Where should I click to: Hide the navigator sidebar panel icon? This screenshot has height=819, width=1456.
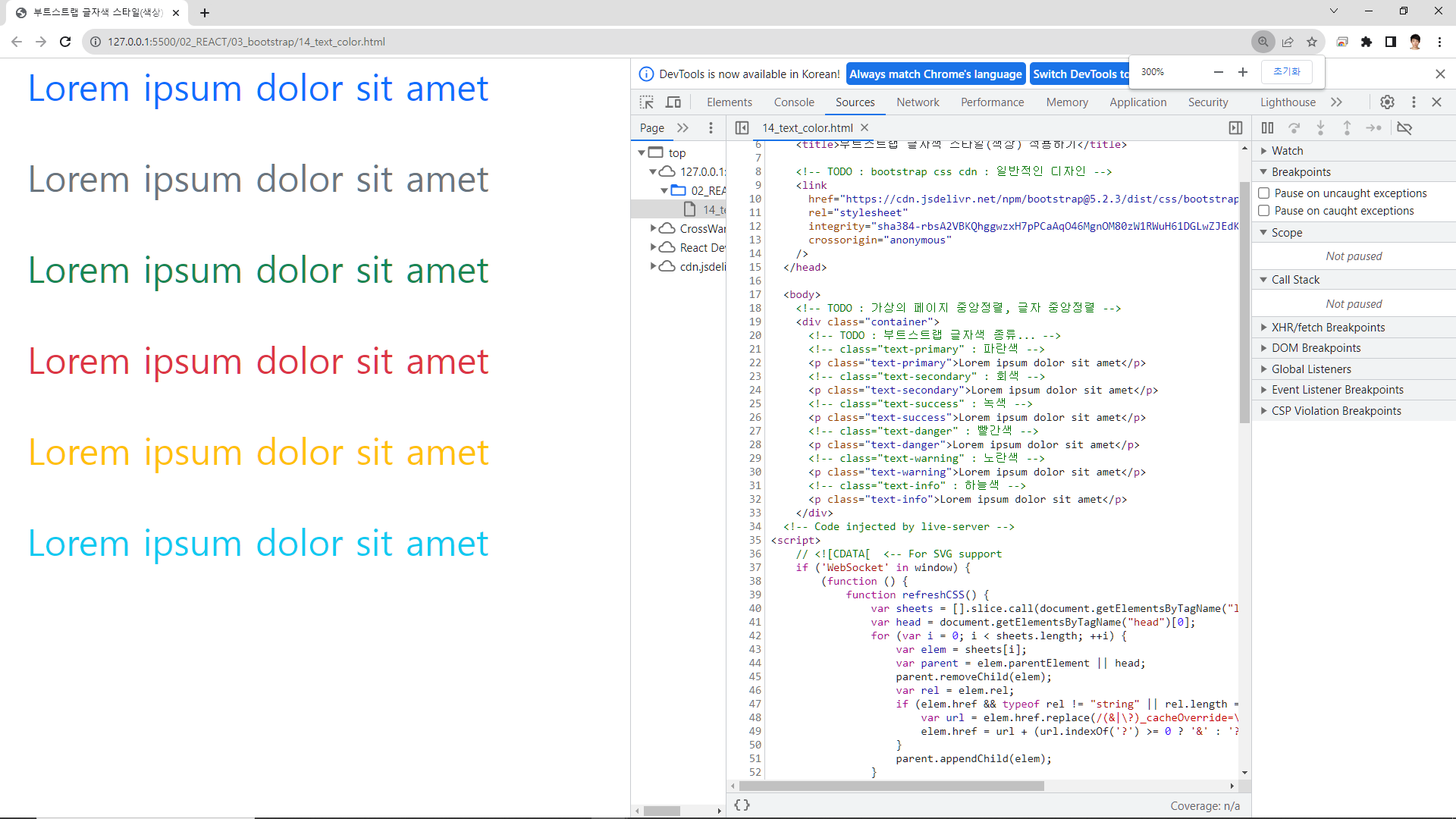point(742,128)
